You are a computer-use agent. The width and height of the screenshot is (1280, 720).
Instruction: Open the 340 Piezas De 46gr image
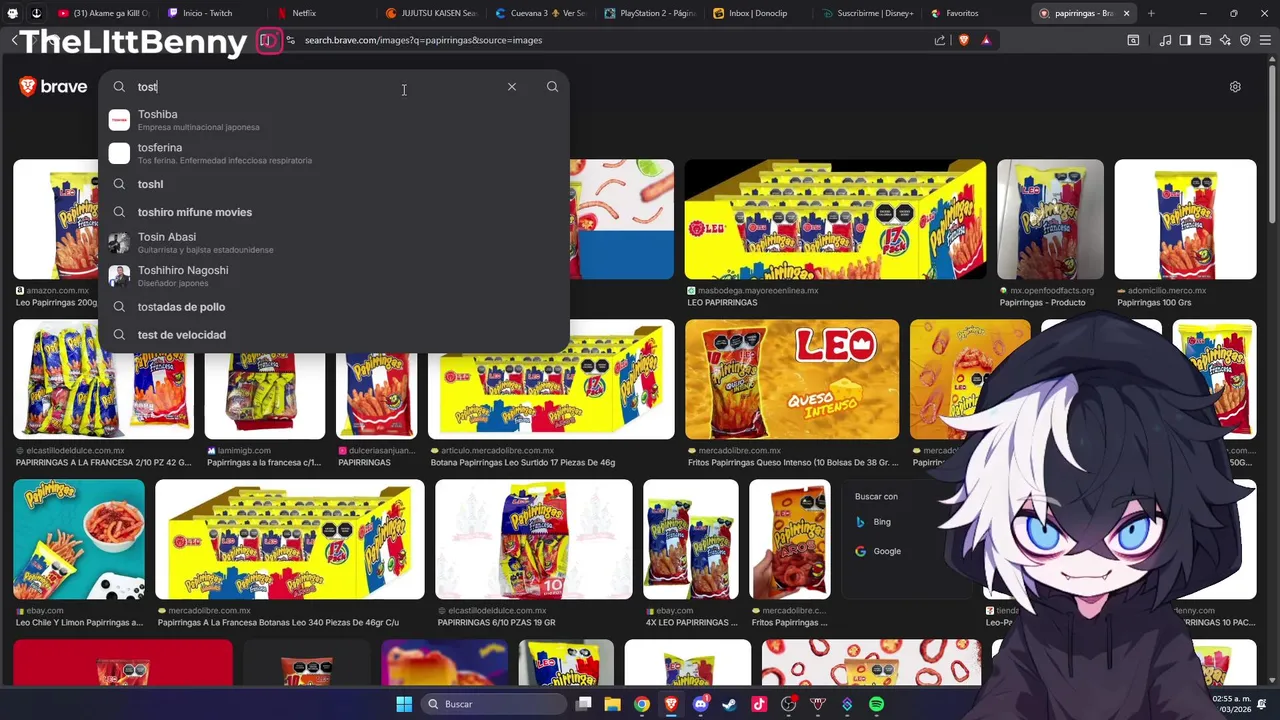(x=290, y=539)
